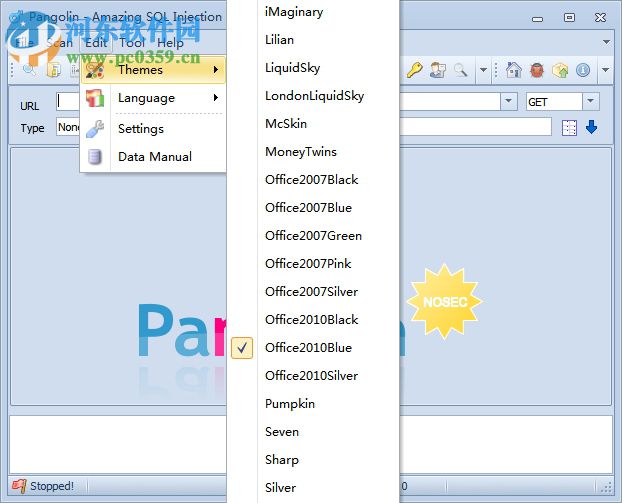The width and height of the screenshot is (622, 503).
Task: Open the Tool menu
Action: coord(132,43)
